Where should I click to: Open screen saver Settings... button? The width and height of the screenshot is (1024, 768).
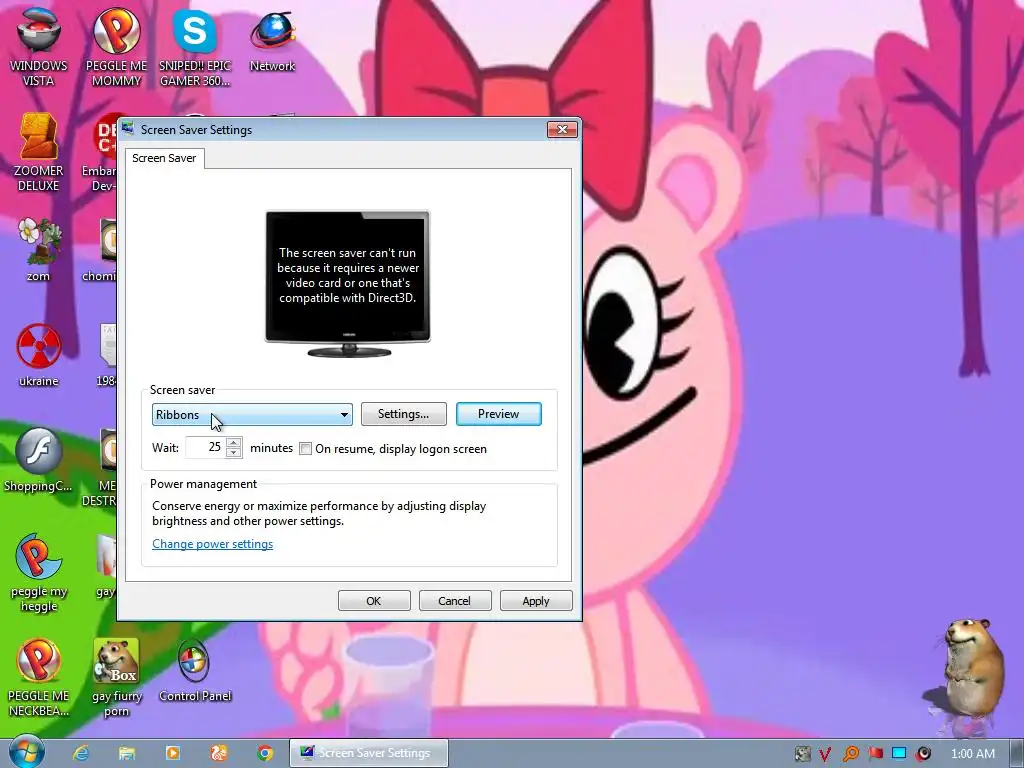(404, 414)
